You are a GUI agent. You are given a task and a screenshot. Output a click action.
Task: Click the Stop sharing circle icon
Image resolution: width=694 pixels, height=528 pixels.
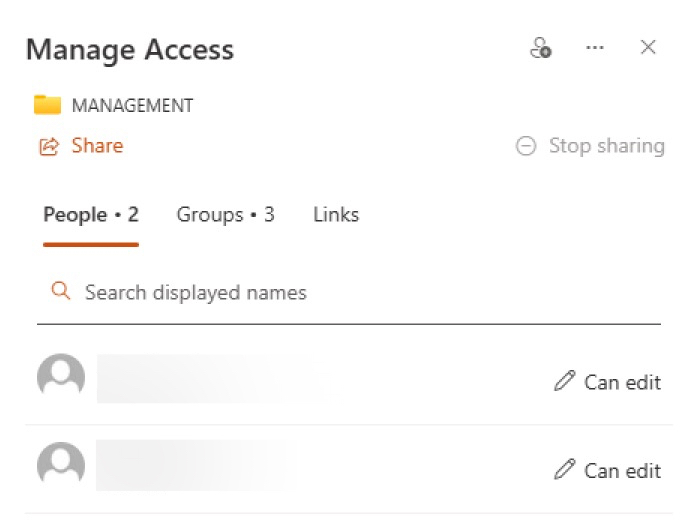[x=526, y=147]
